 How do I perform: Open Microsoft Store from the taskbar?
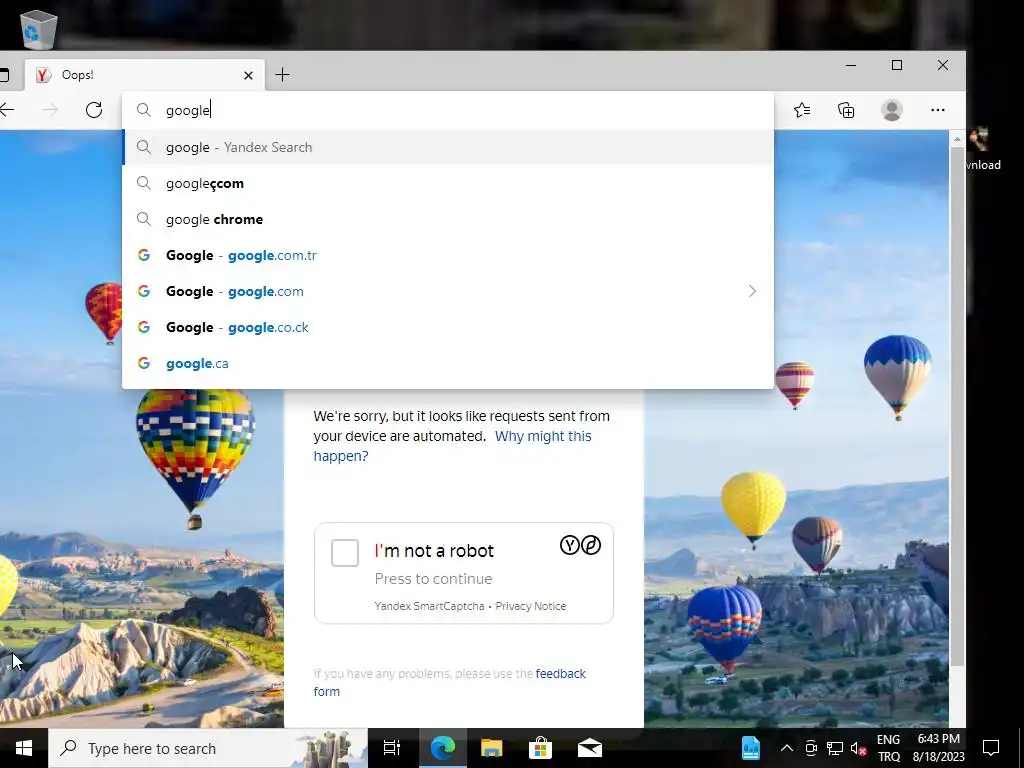tap(540, 748)
